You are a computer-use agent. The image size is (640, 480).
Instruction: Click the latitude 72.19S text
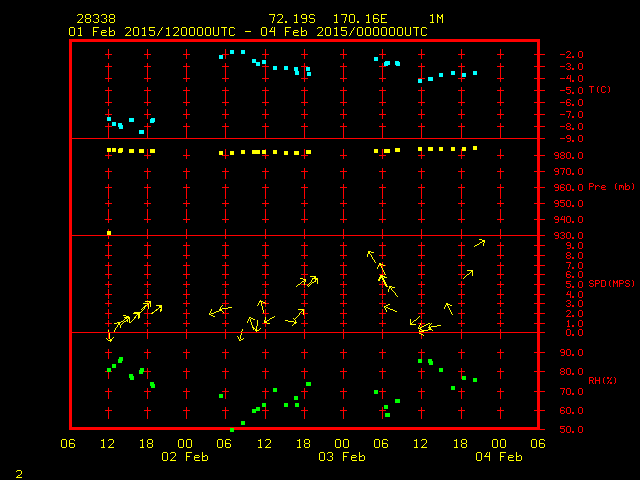point(291,19)
